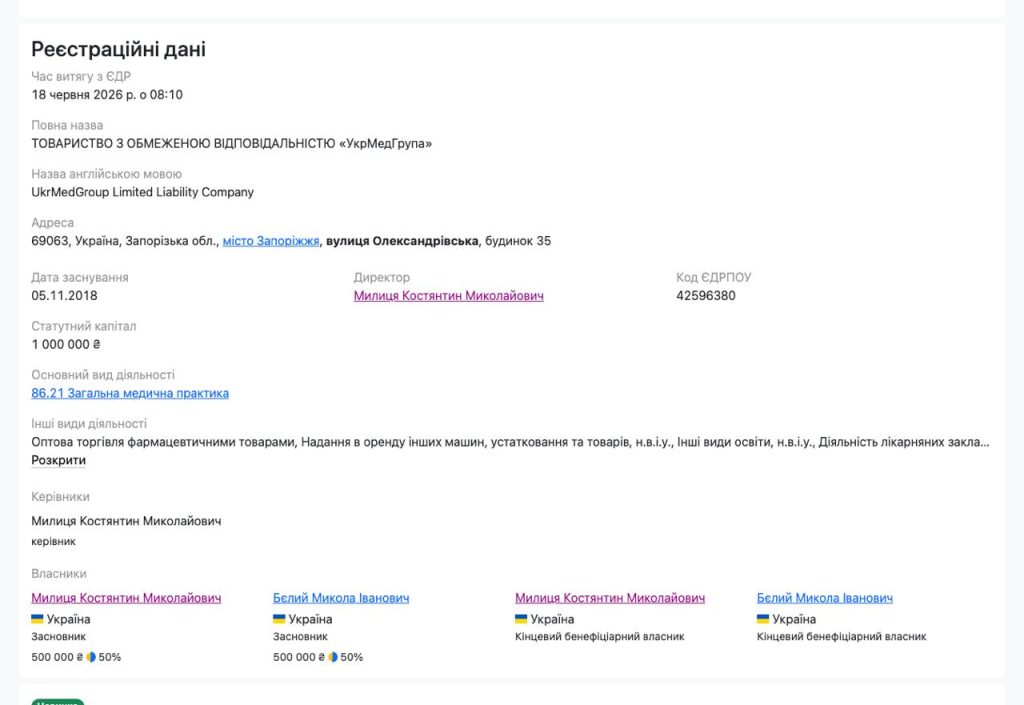Click the Оптова торгівля фармацевтичними товарами activities text

click(x=511, y=442)
